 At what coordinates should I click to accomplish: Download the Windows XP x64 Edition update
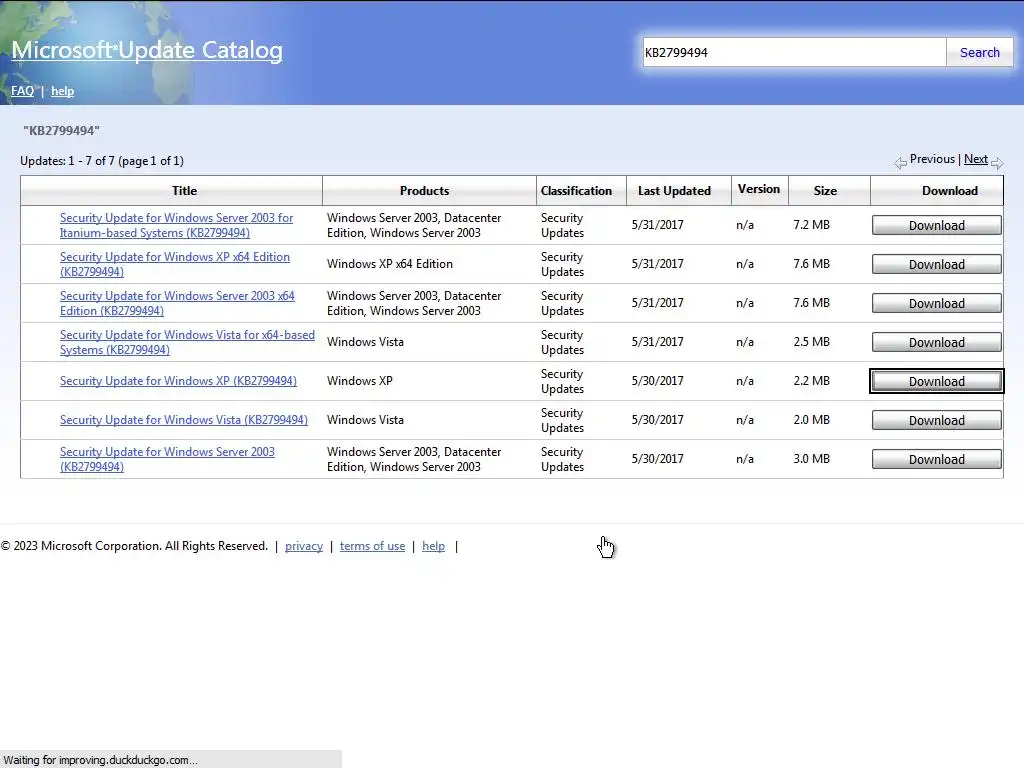point(936,264)
